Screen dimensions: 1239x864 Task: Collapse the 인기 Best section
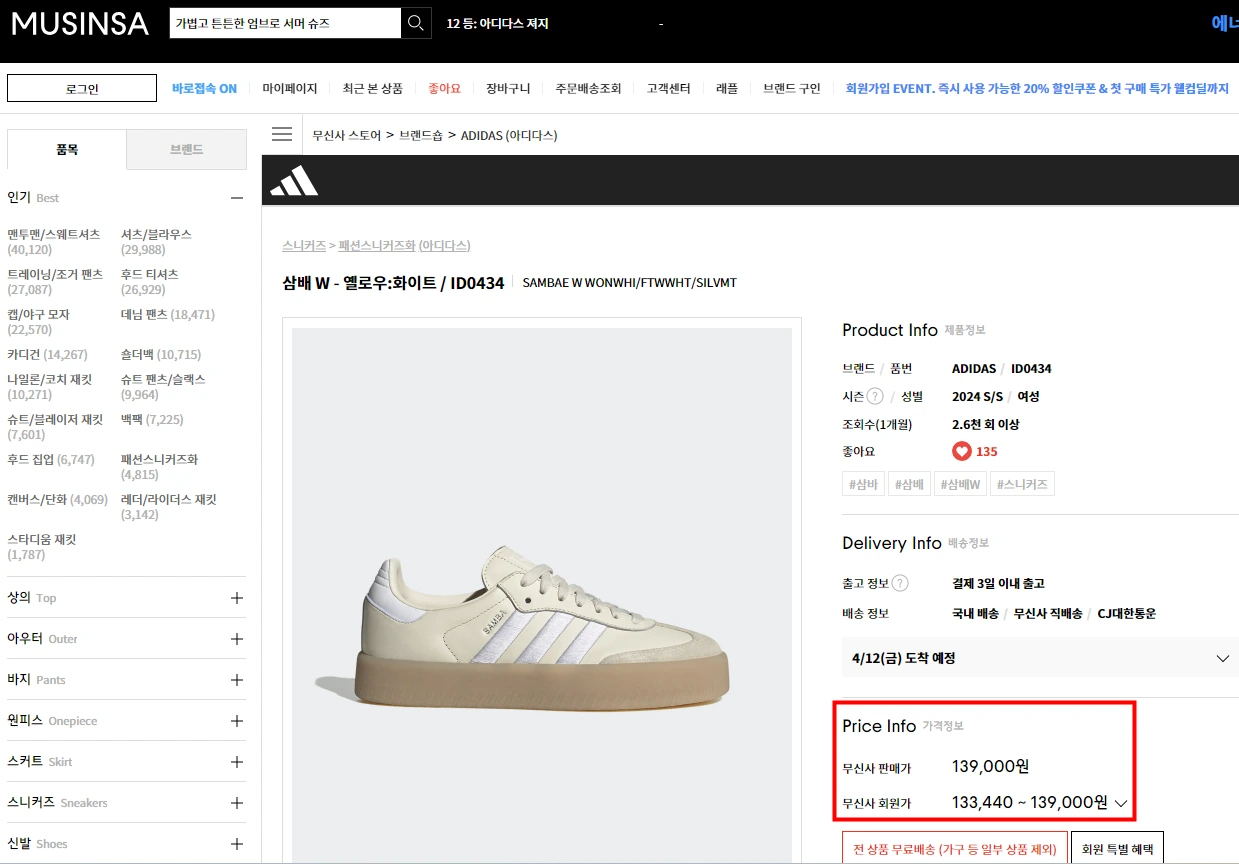pyautogui.click(x=237, y=197)
